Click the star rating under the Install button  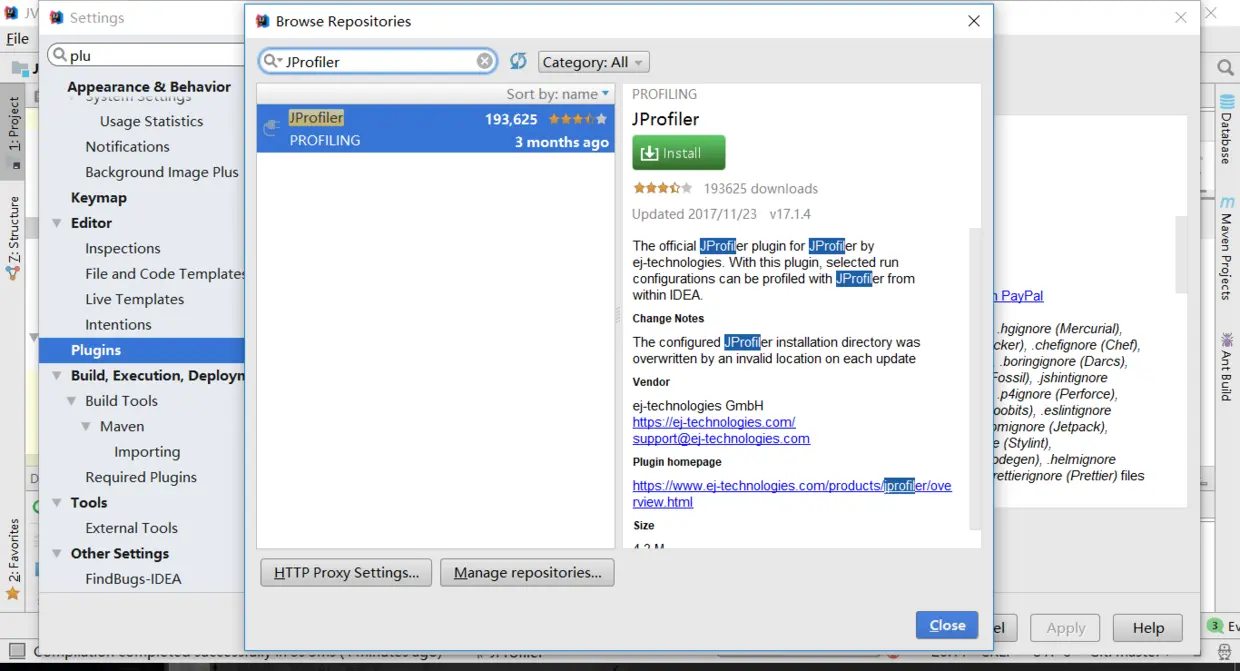(x=662, y=188)
